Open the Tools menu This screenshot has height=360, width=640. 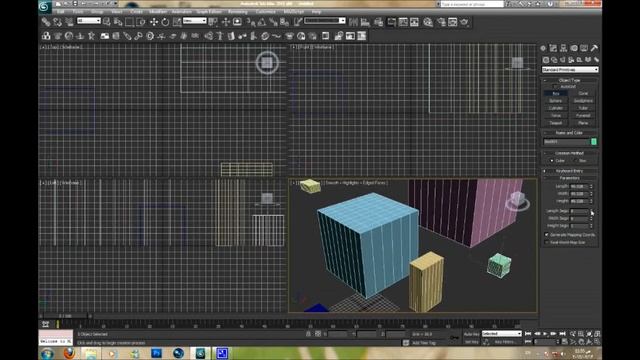78,12
